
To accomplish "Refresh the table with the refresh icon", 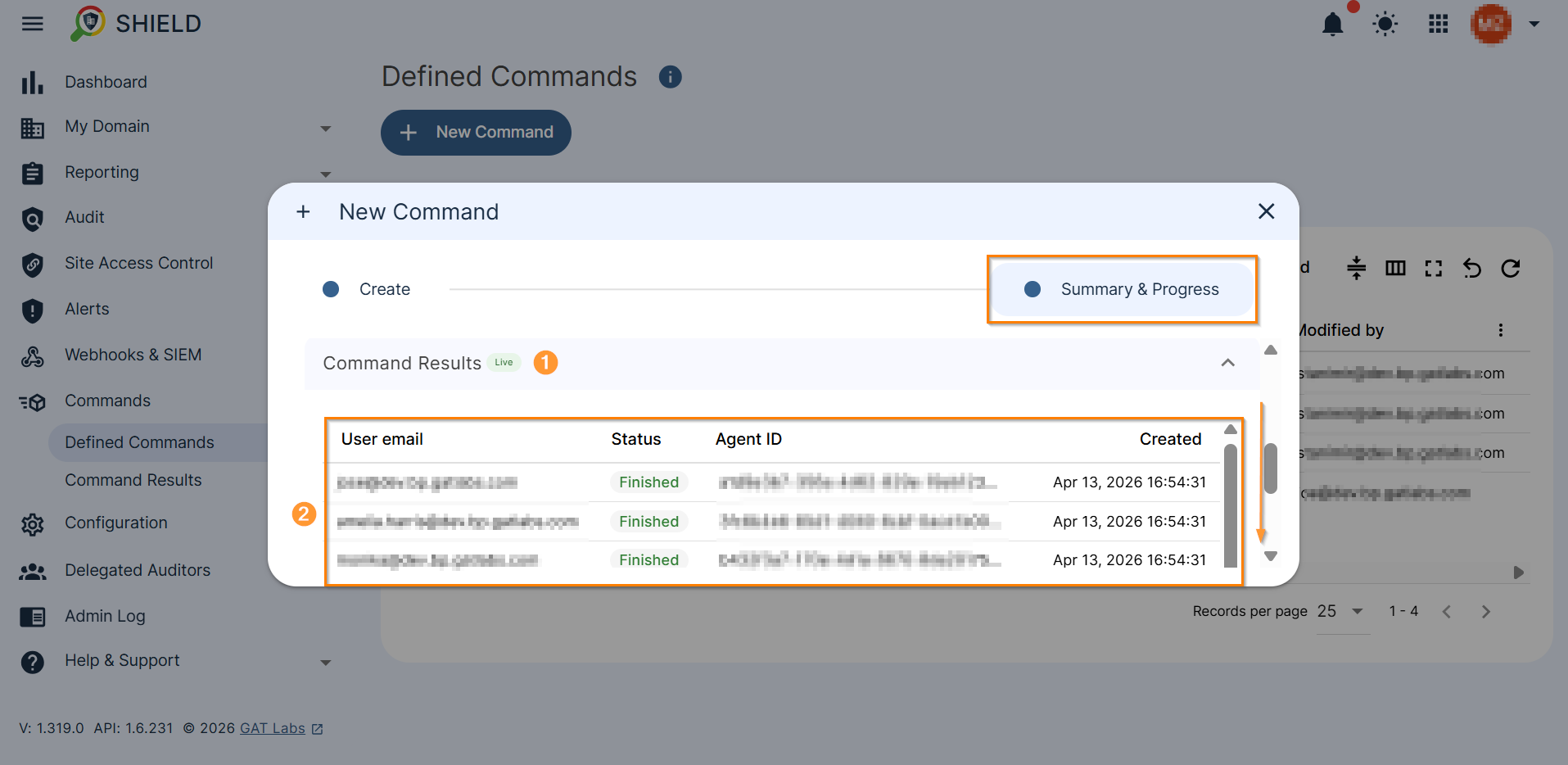I will pyautogui.click(x=1511, y=268).
